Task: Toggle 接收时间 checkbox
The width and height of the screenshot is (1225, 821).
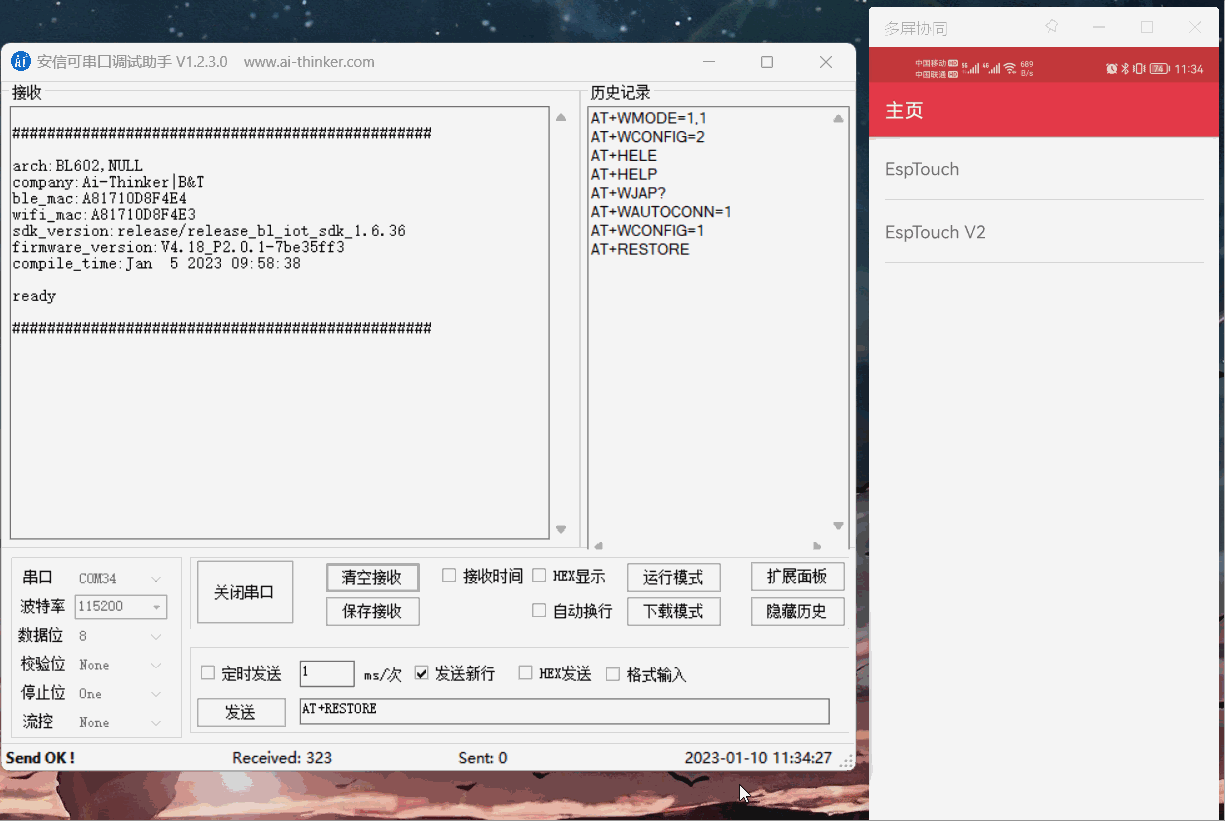Action: [449, 576]
